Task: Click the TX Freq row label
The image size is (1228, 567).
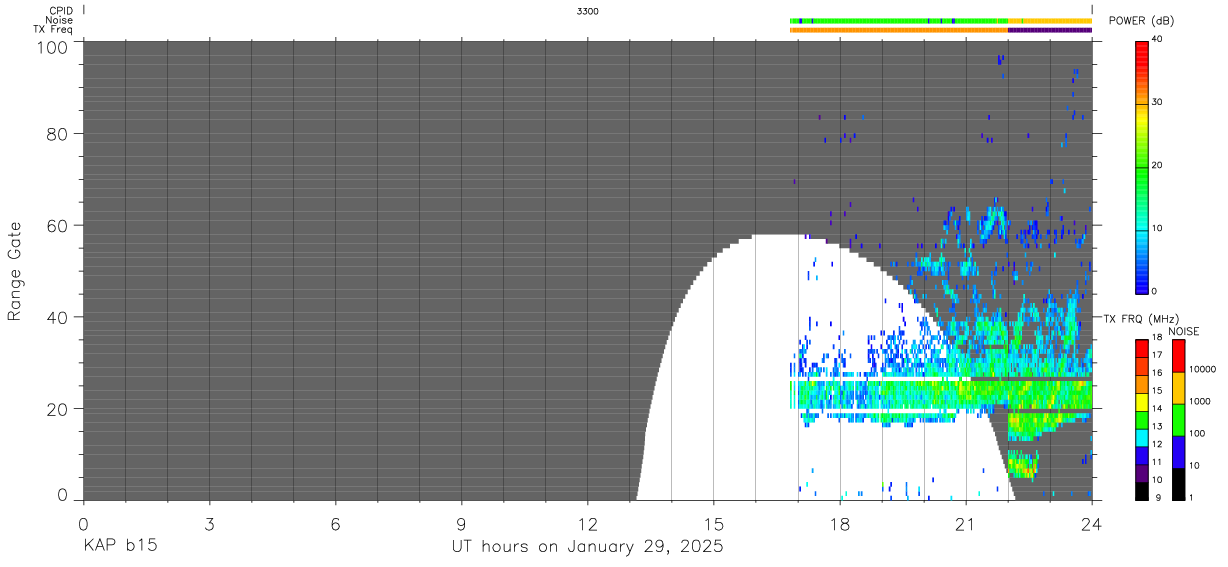Action: 54,30
